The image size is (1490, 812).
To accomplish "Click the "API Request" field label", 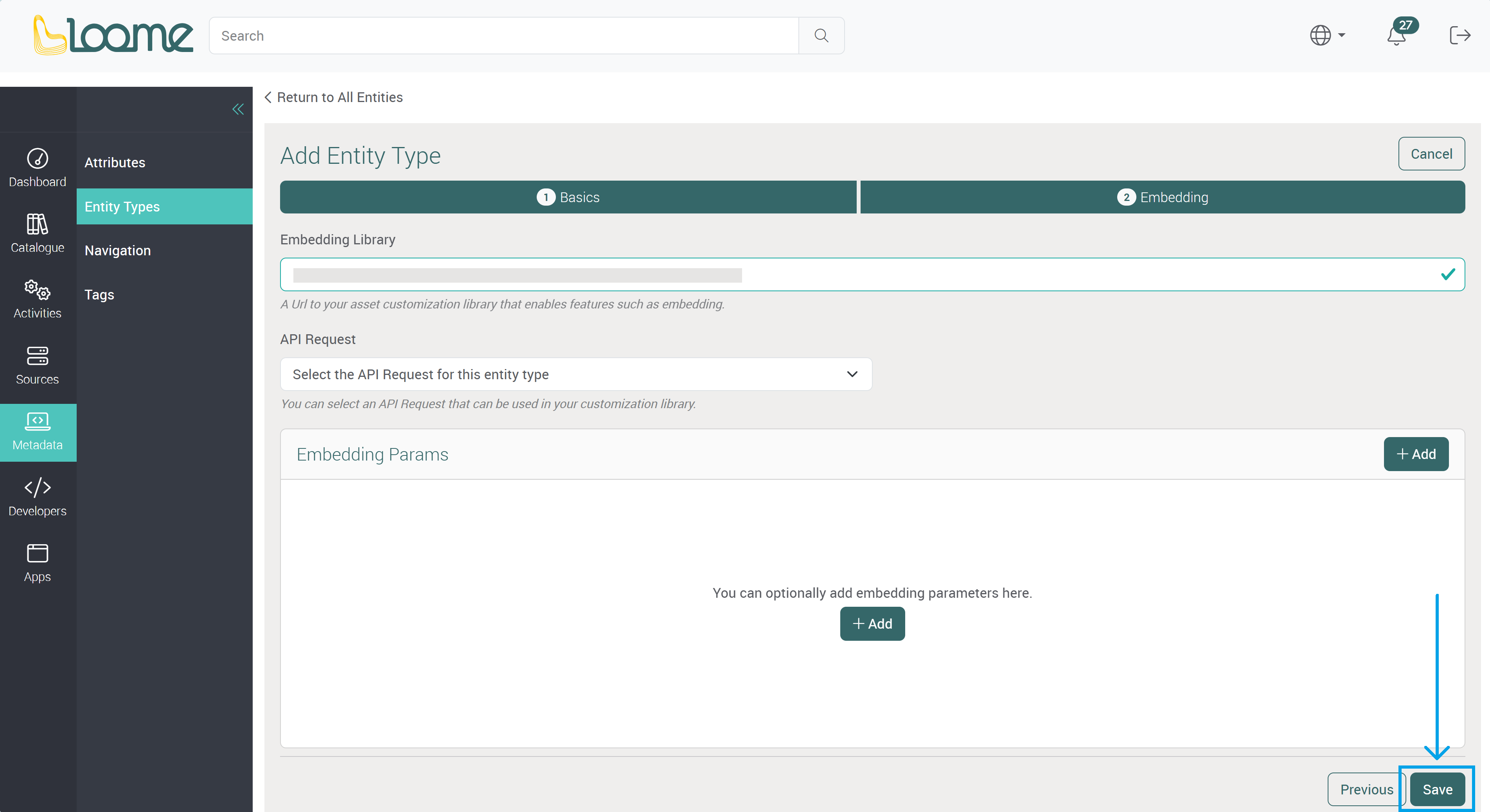I will (x=318, y=339).
